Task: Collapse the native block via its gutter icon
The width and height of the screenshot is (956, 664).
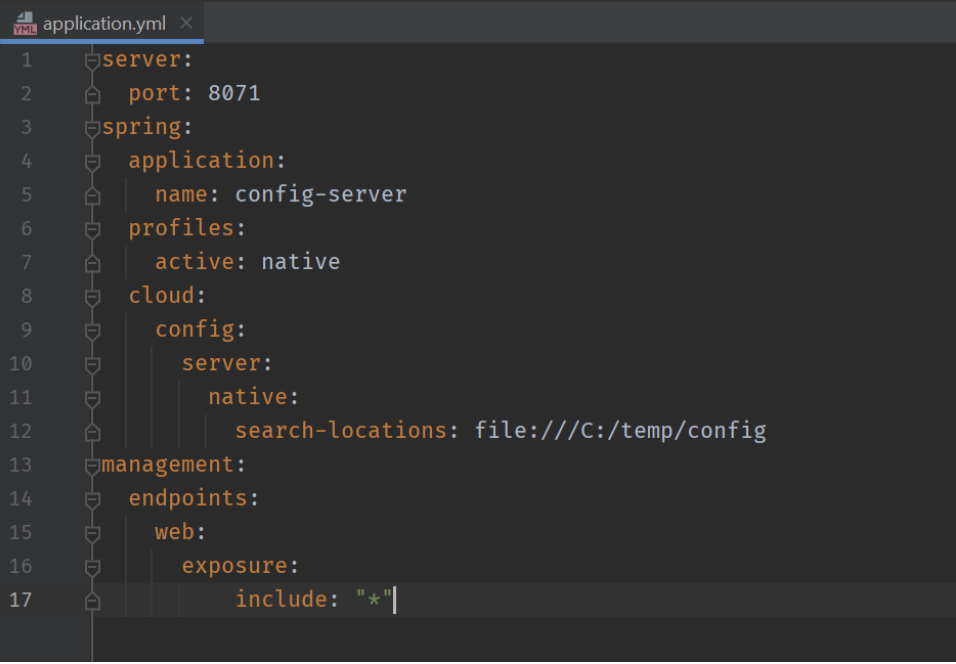Action: pos(91,396)
